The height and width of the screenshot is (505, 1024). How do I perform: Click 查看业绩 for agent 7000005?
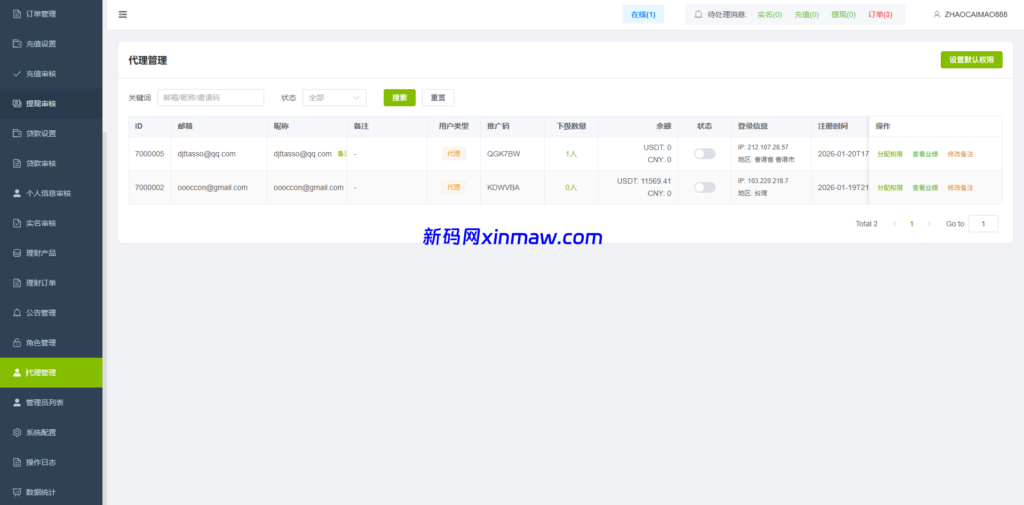pyautogui.click(x=925, y=154)
